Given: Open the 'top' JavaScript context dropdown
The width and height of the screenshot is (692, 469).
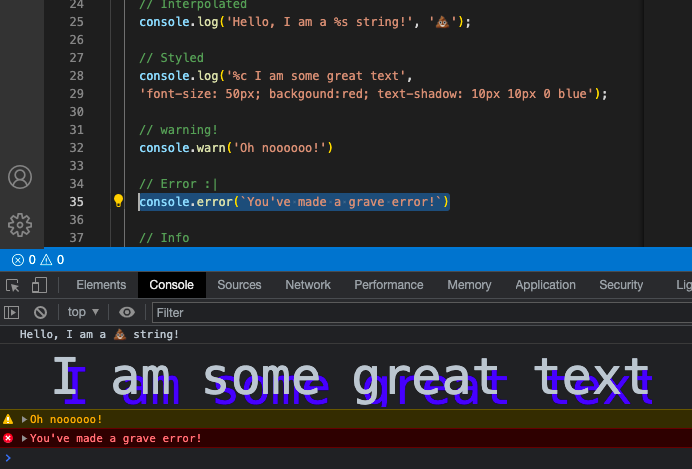Looking at the screenshot, I should 83,312.
